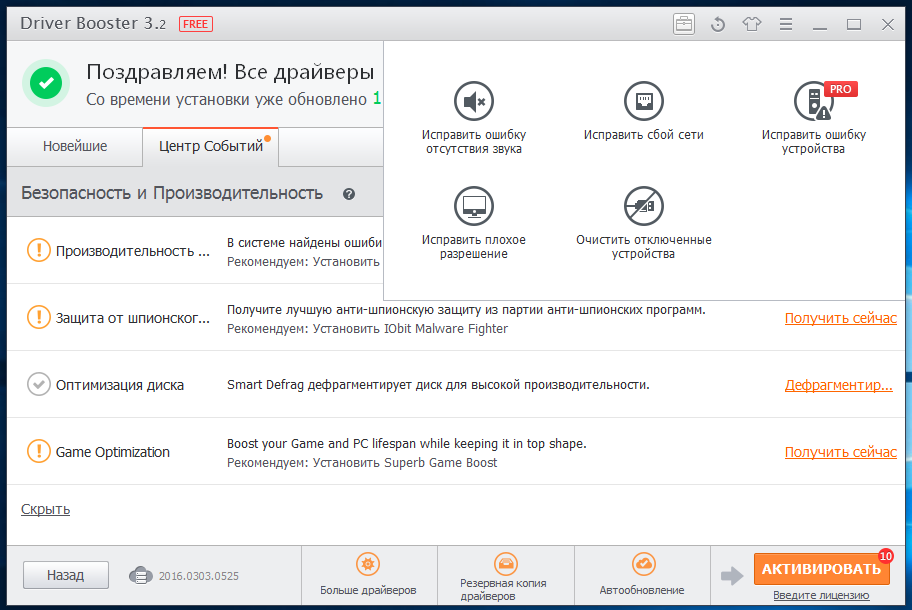Image resolution: width=912 pixels, height=610 pixels.
Task: Open the toolbox (tools) icon in title bar
Action: point(684,24)
